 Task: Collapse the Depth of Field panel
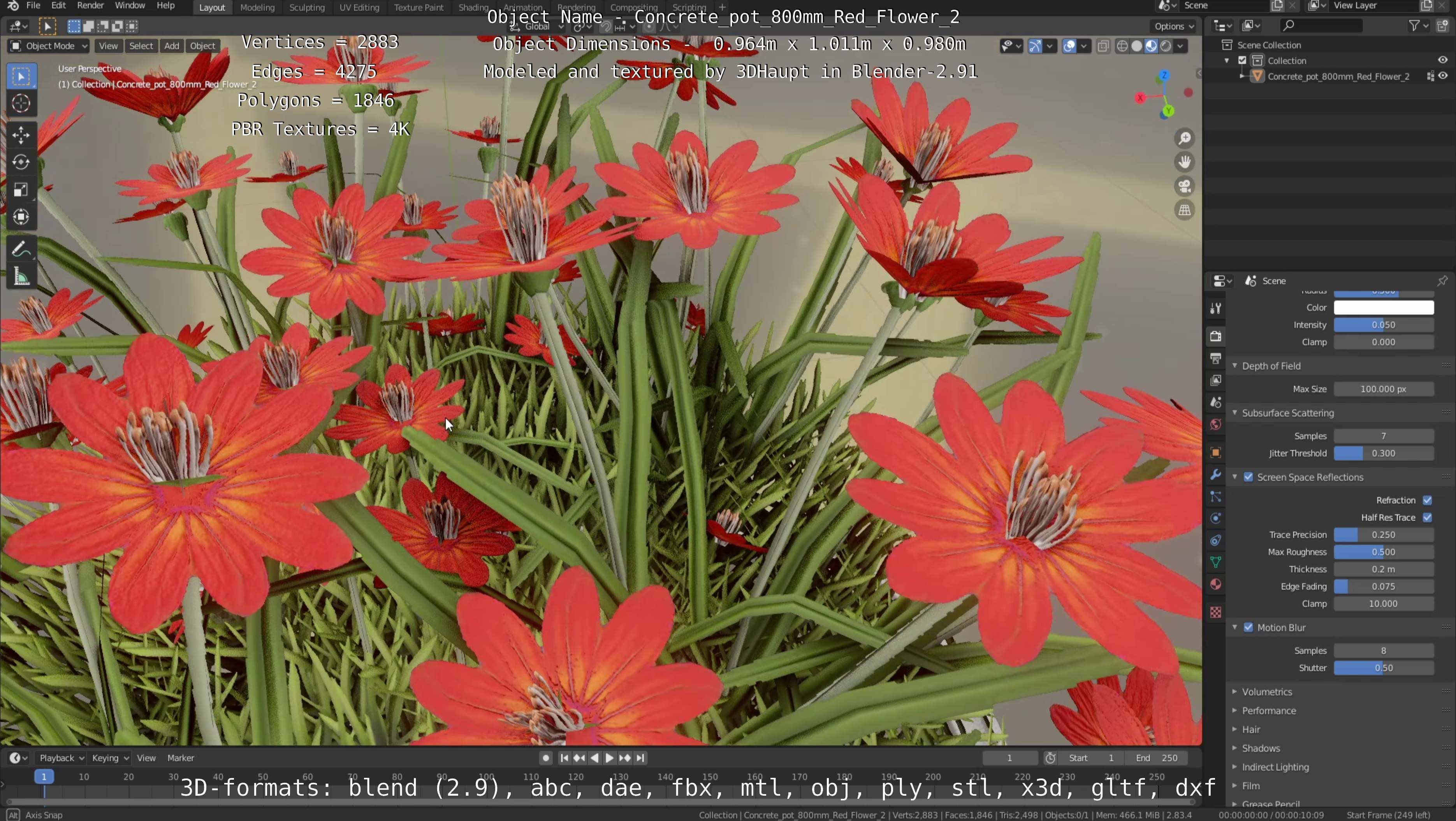click(x=1271, y=366)
